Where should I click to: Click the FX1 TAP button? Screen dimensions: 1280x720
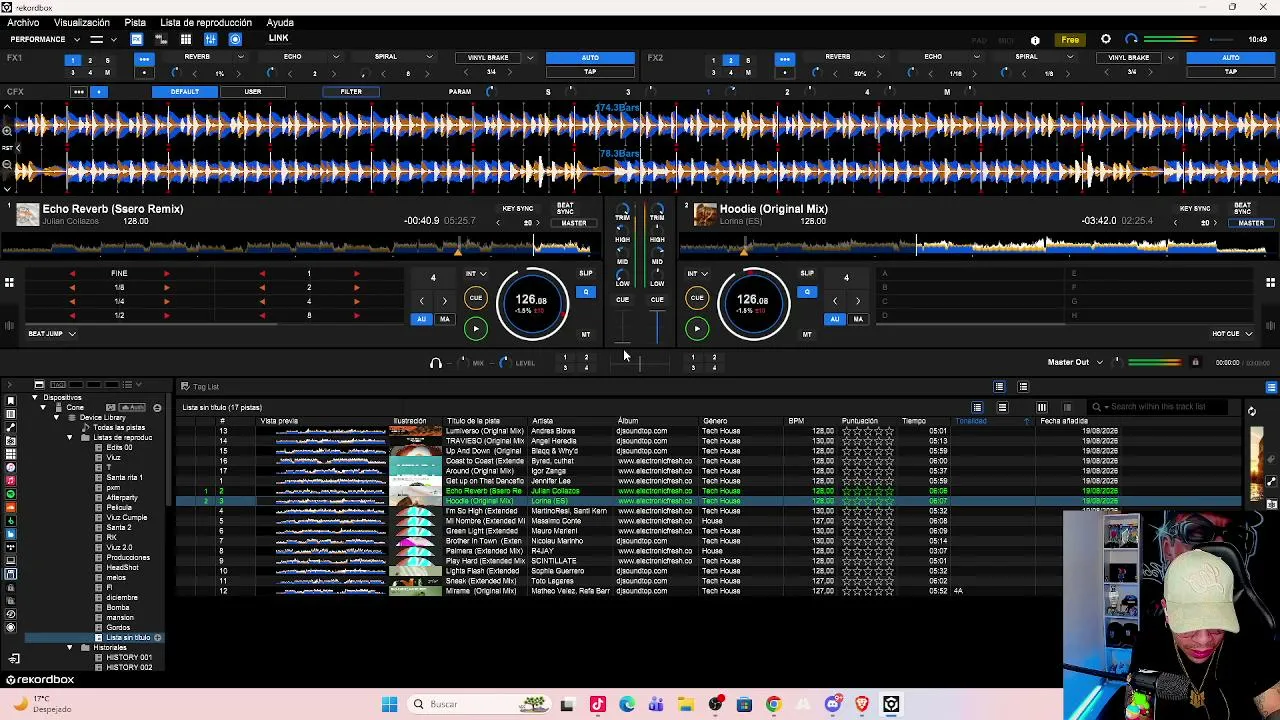[x=590, y=72]
